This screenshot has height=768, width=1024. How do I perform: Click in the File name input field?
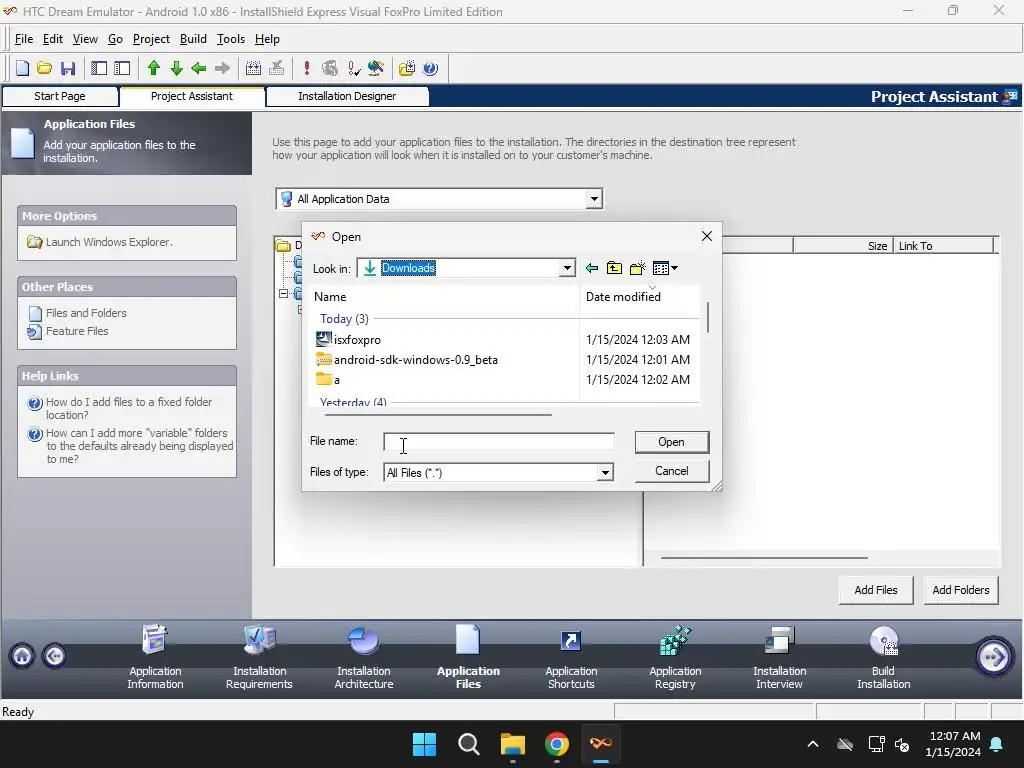click(498, 442)
